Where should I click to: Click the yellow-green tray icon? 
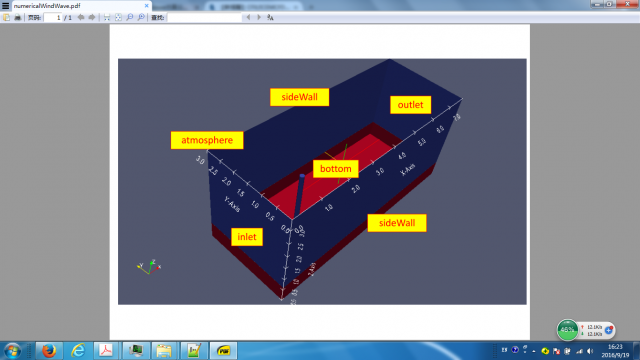tap(545, 351)
